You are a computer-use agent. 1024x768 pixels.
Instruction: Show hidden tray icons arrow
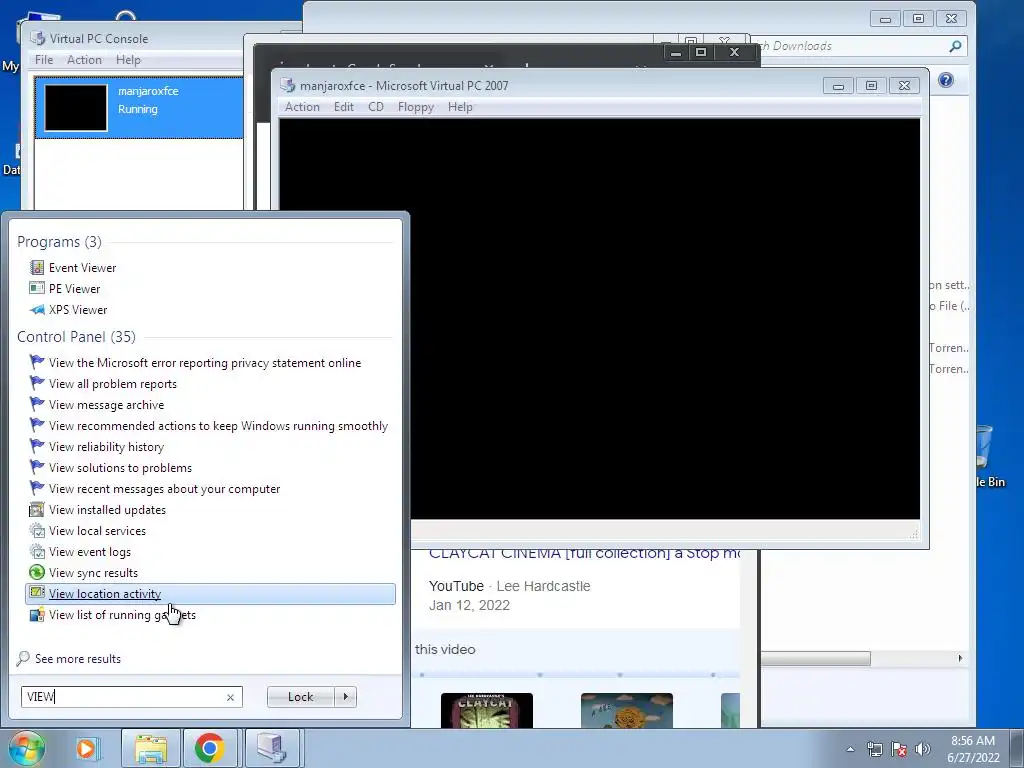pos(850,749)
